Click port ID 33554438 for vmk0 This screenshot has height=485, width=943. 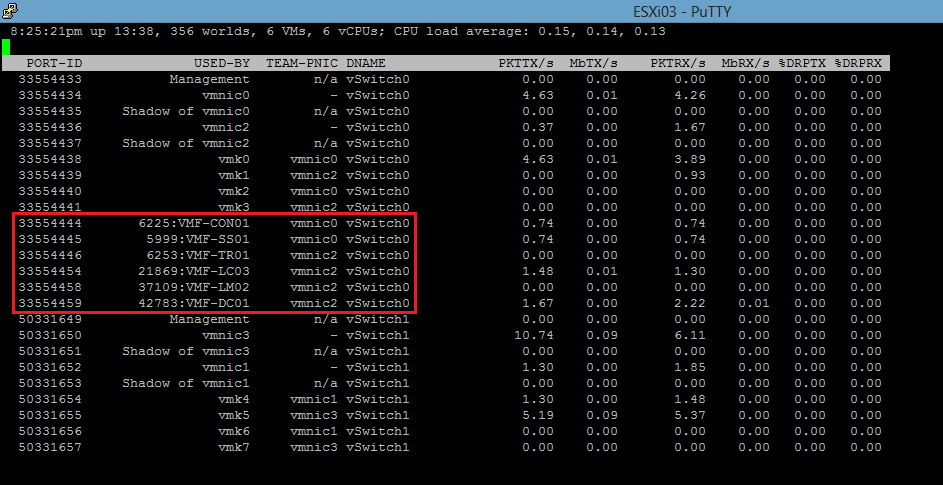50,159
